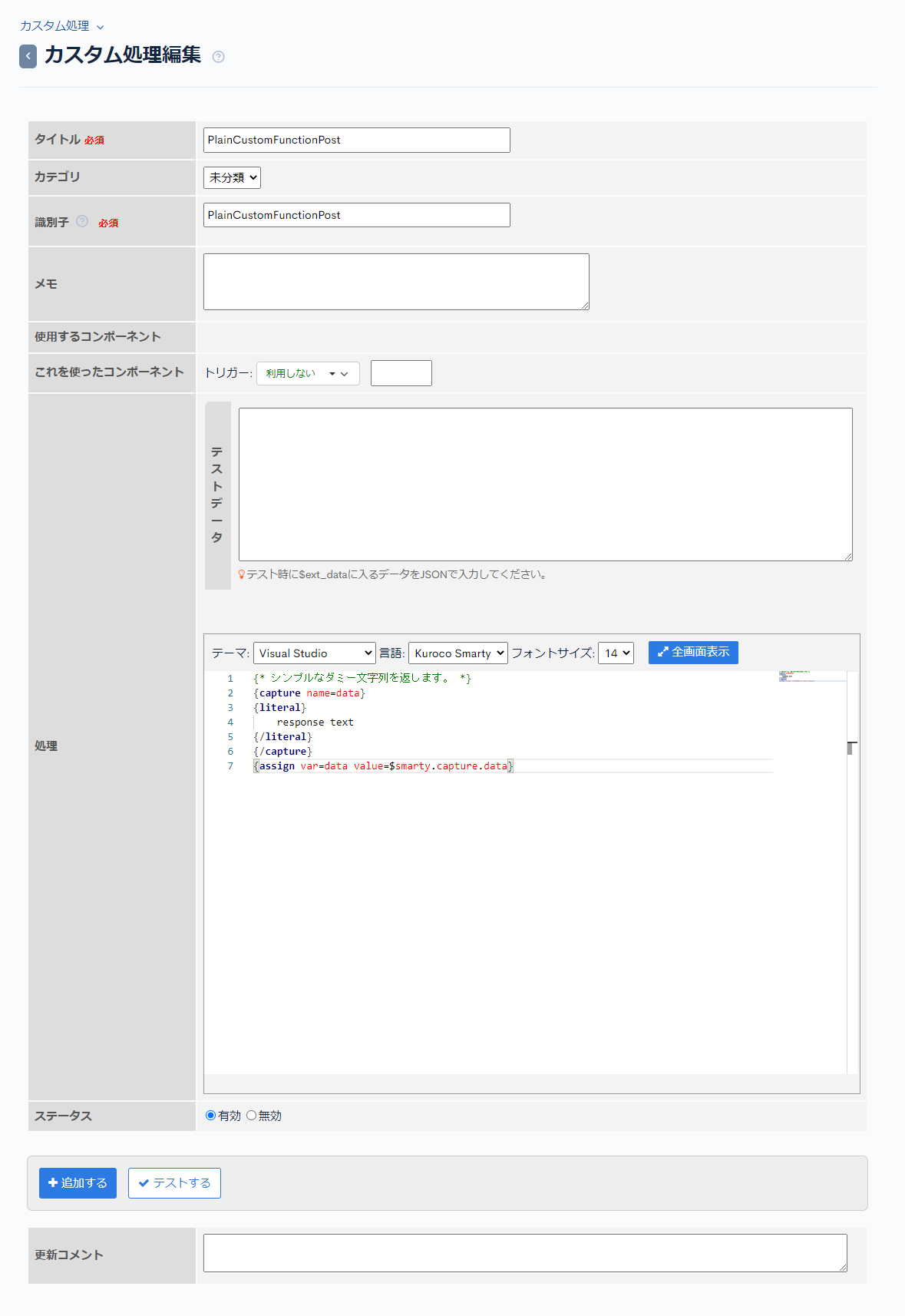Click the カスタム処理 breadcrumb link
This screenshot has width=905, height=1316.
[54, 26]
